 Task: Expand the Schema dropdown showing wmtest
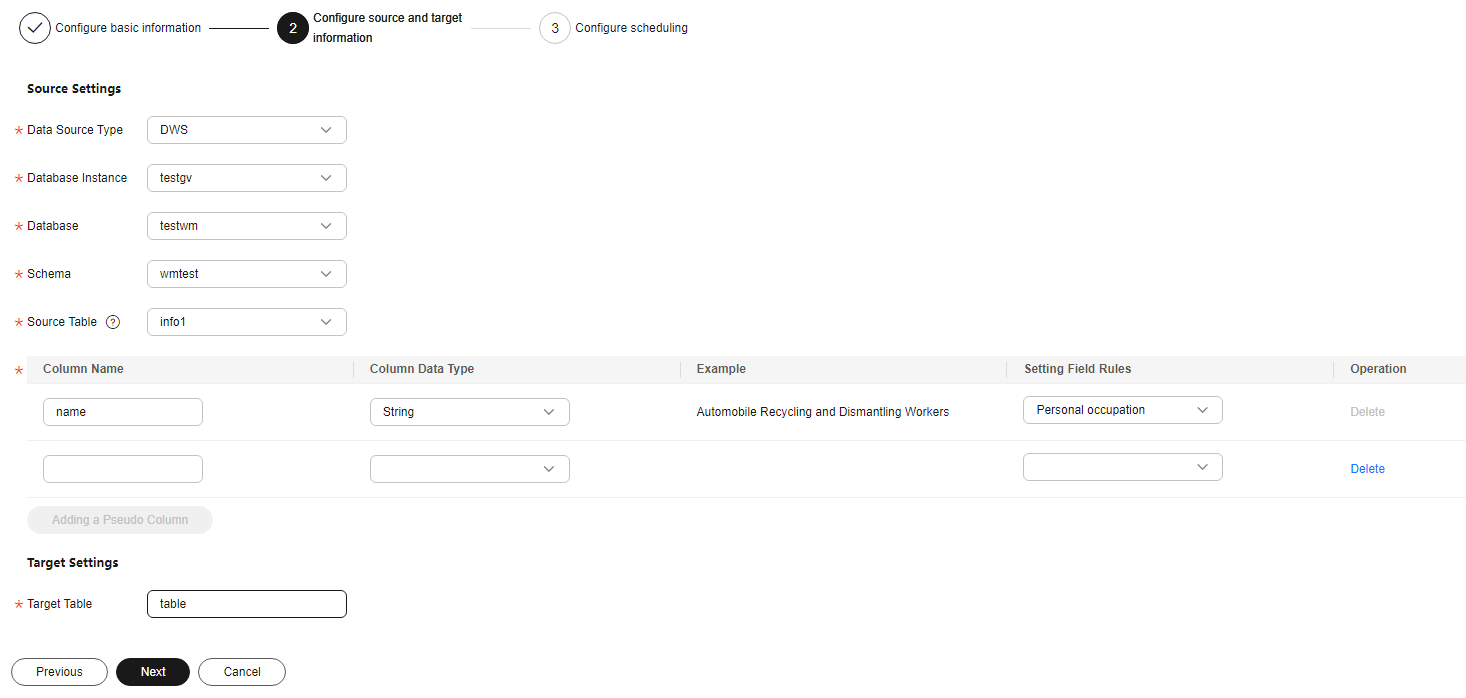click(246, 274)
